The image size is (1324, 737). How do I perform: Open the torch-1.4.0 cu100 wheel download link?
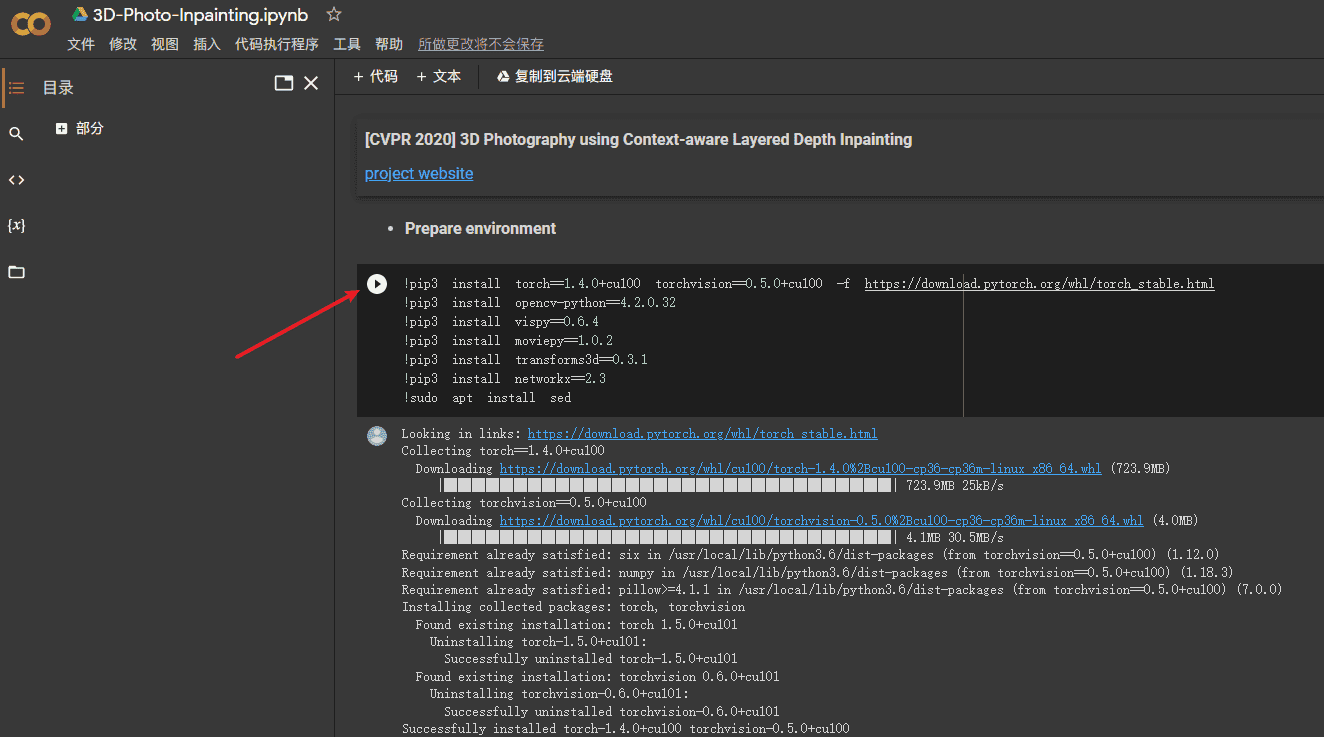coord(800,468)
